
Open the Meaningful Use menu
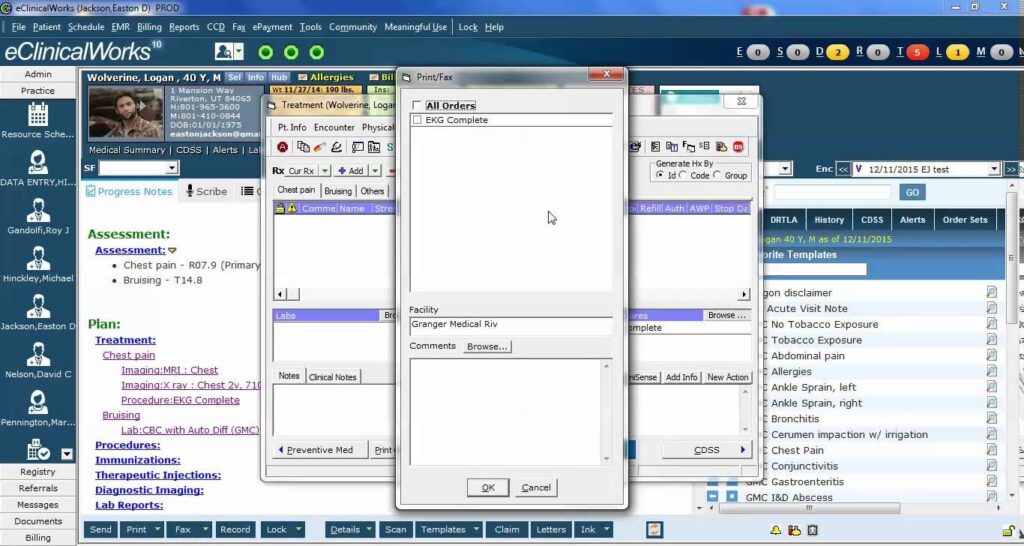[x=415, y=27]
